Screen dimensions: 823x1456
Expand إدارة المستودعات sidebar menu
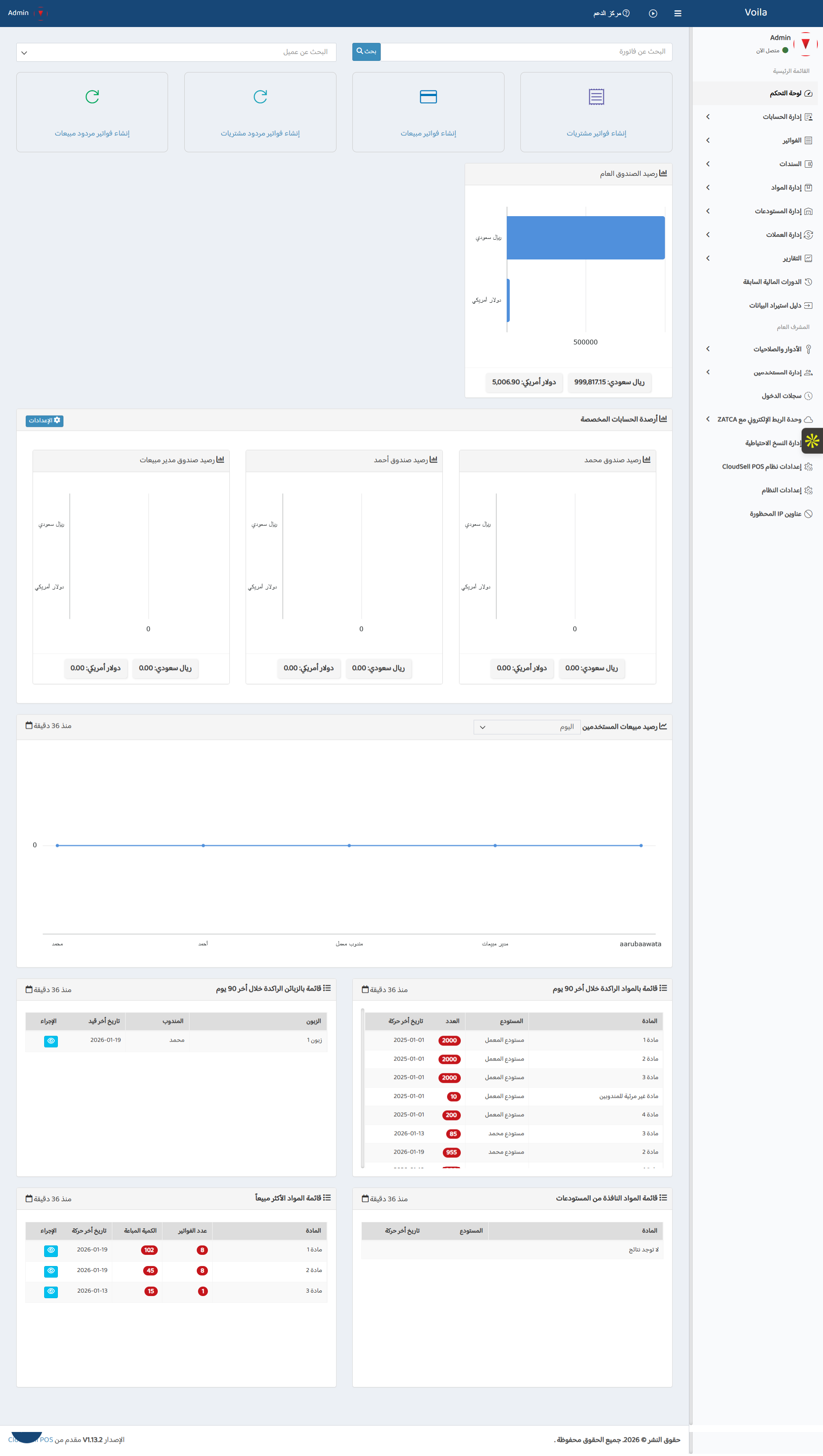click(x=756, y=211)
